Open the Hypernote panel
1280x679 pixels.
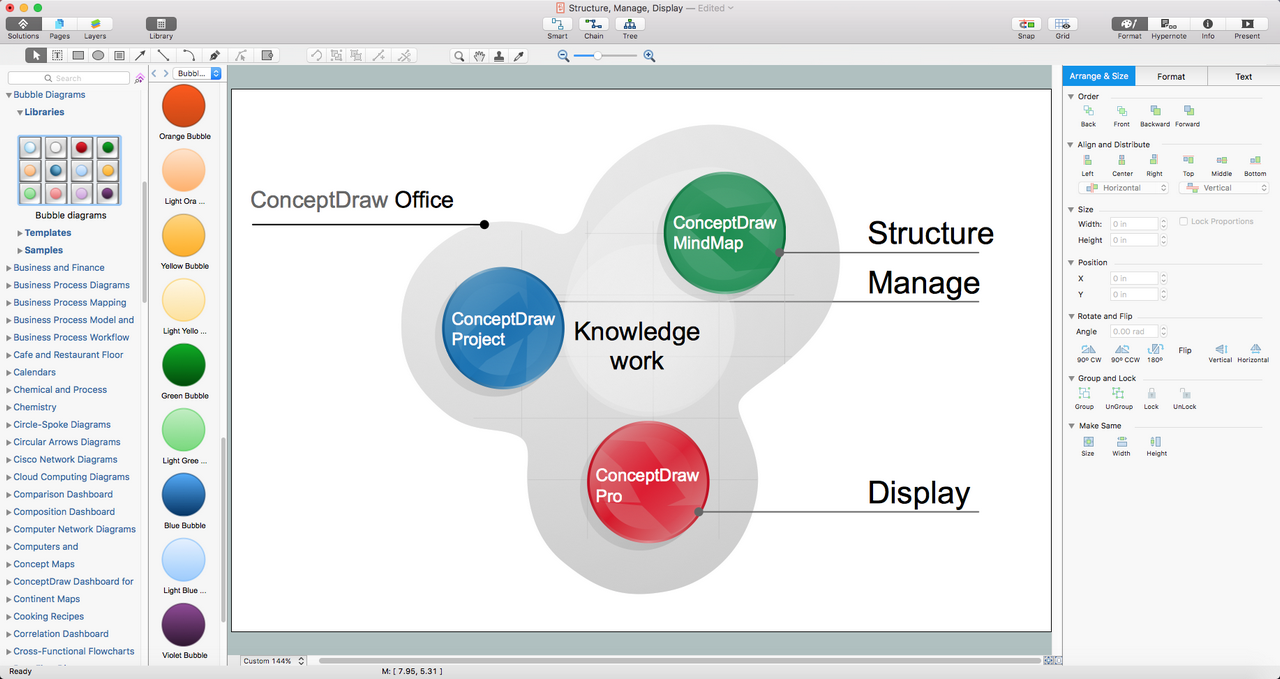[x=1168, y=24]
